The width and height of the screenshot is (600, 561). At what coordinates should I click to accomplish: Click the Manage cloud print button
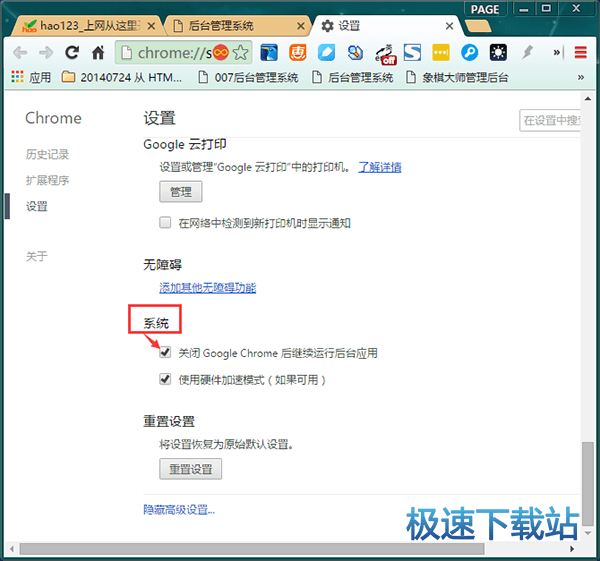[x=181, y=191]
